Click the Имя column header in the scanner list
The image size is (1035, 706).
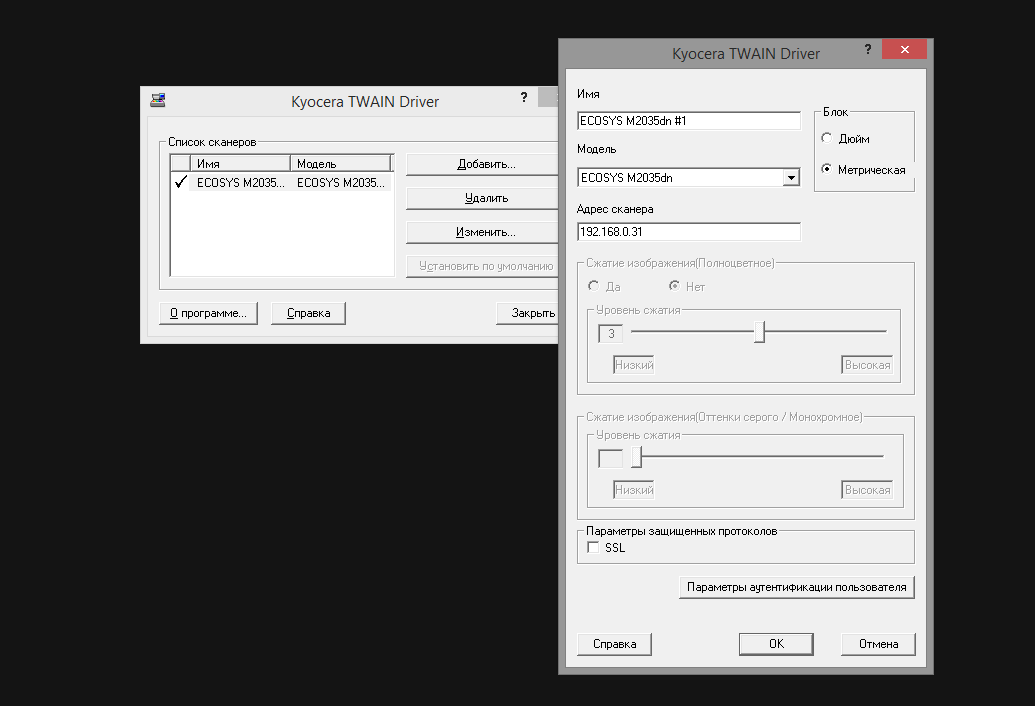click(x=240, y=164)
